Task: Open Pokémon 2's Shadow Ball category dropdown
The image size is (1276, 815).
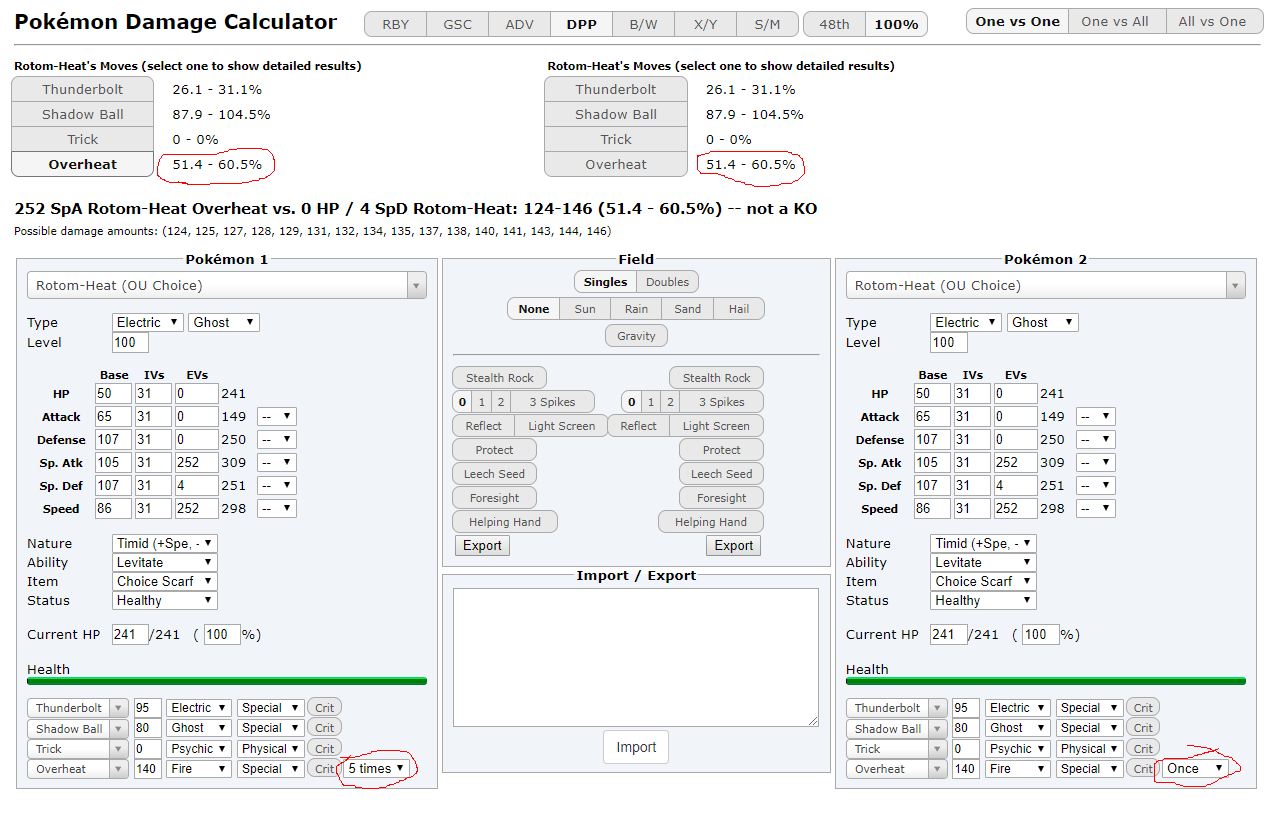Action: pos(1090,728)
